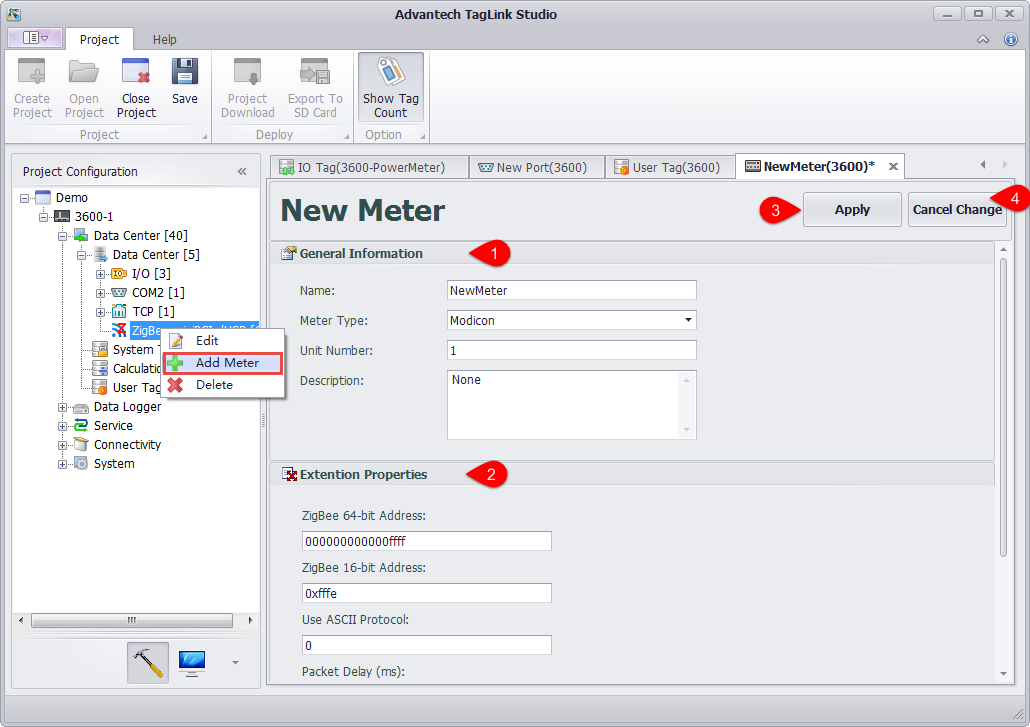Image resolution: width=1030 pixels, height=727 pixels.
Task: Expand the Connectivity tree node
Action: point(63,445)
